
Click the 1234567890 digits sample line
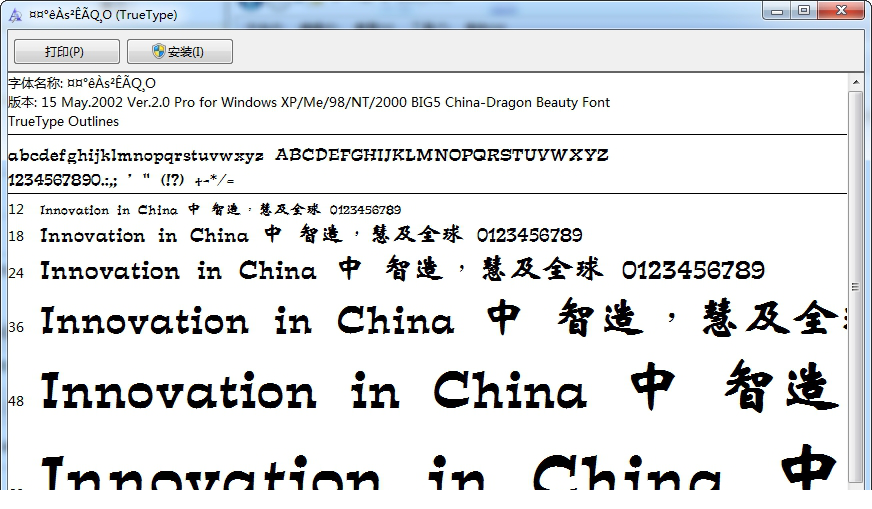coord(121,180)
